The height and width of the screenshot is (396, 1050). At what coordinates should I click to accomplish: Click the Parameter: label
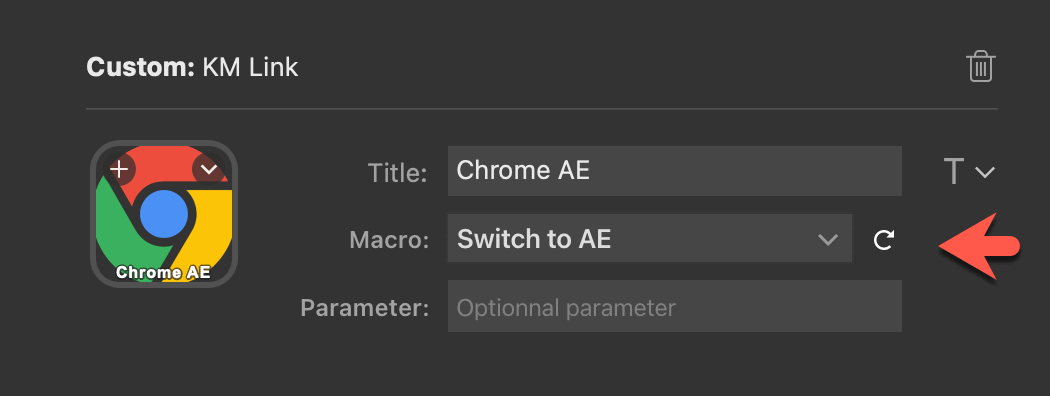click(364, 308)
